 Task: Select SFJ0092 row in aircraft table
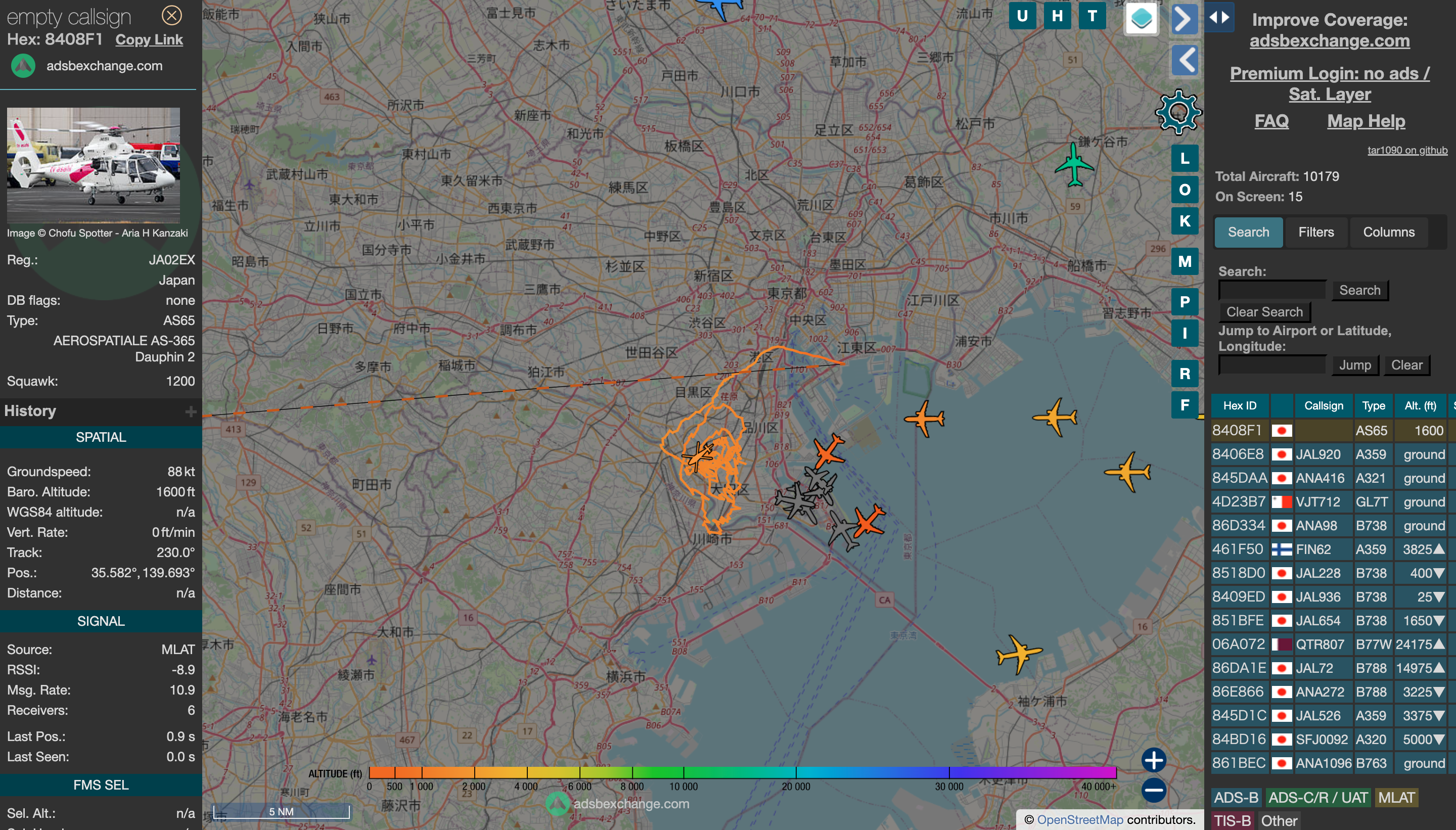[1333, 740]
